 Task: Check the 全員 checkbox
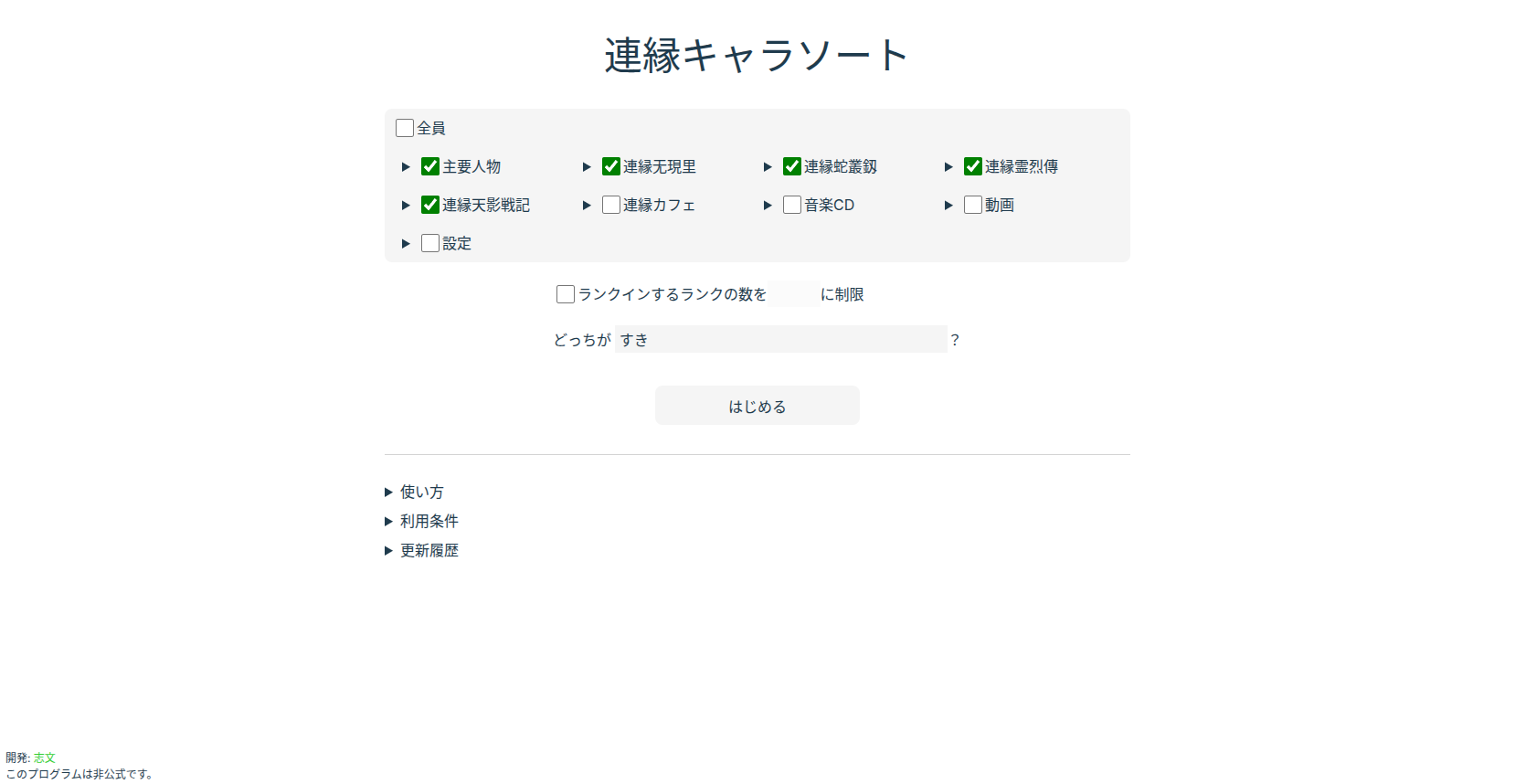pos(405,128)
